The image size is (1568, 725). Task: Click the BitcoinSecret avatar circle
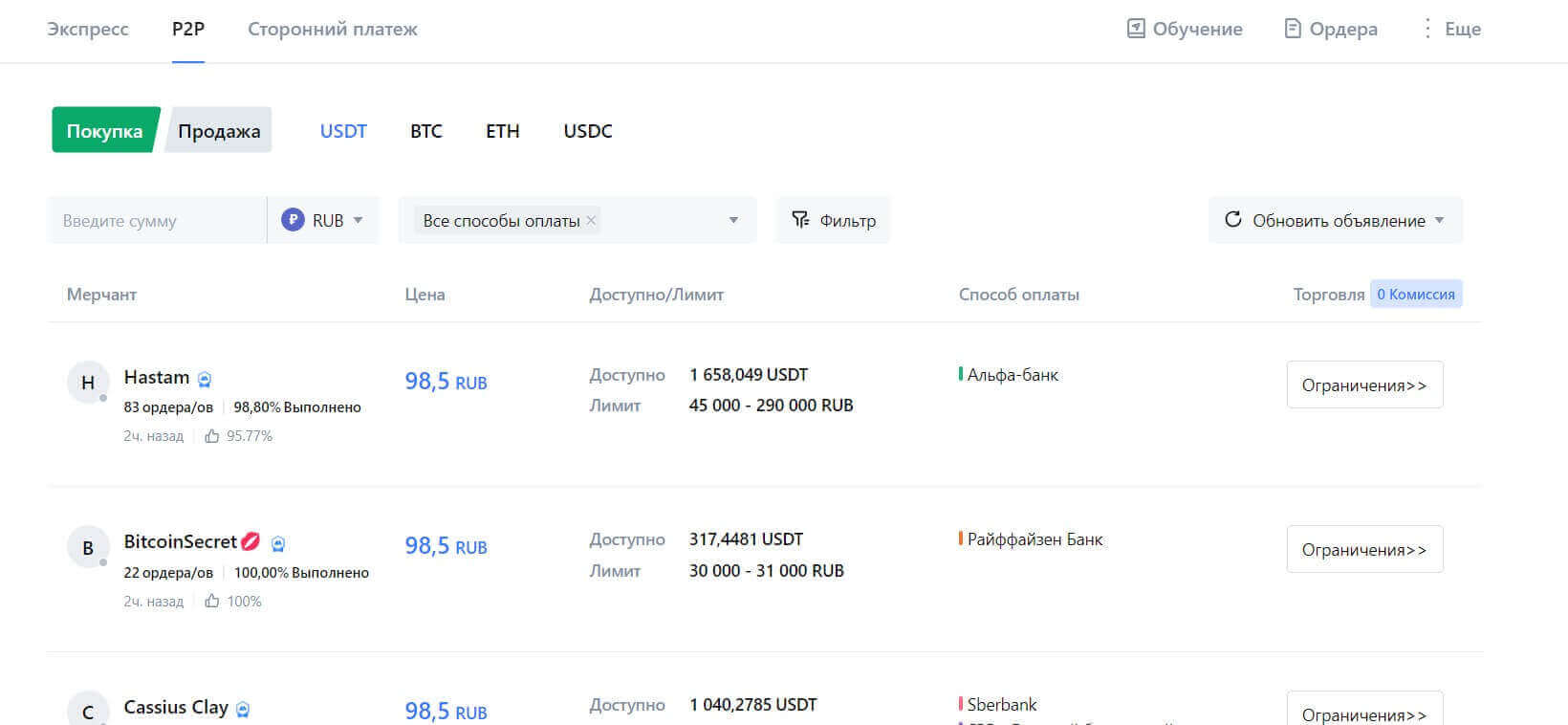[88, 548]
